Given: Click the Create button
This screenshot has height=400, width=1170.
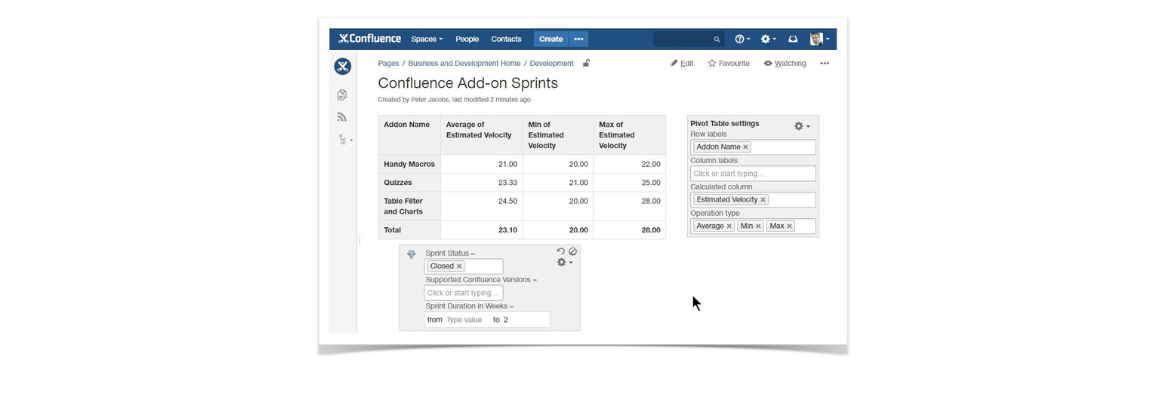Looking at the screenshot, I should coord(551,39).
